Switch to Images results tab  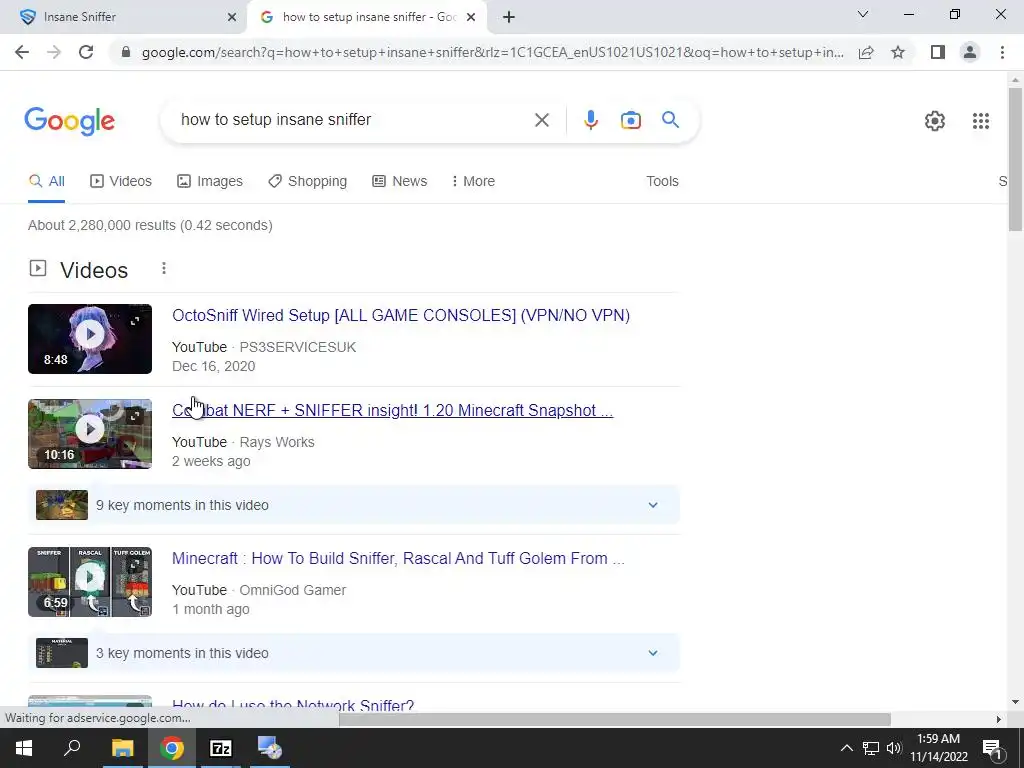pyautogui.click(x=210, y=182)
